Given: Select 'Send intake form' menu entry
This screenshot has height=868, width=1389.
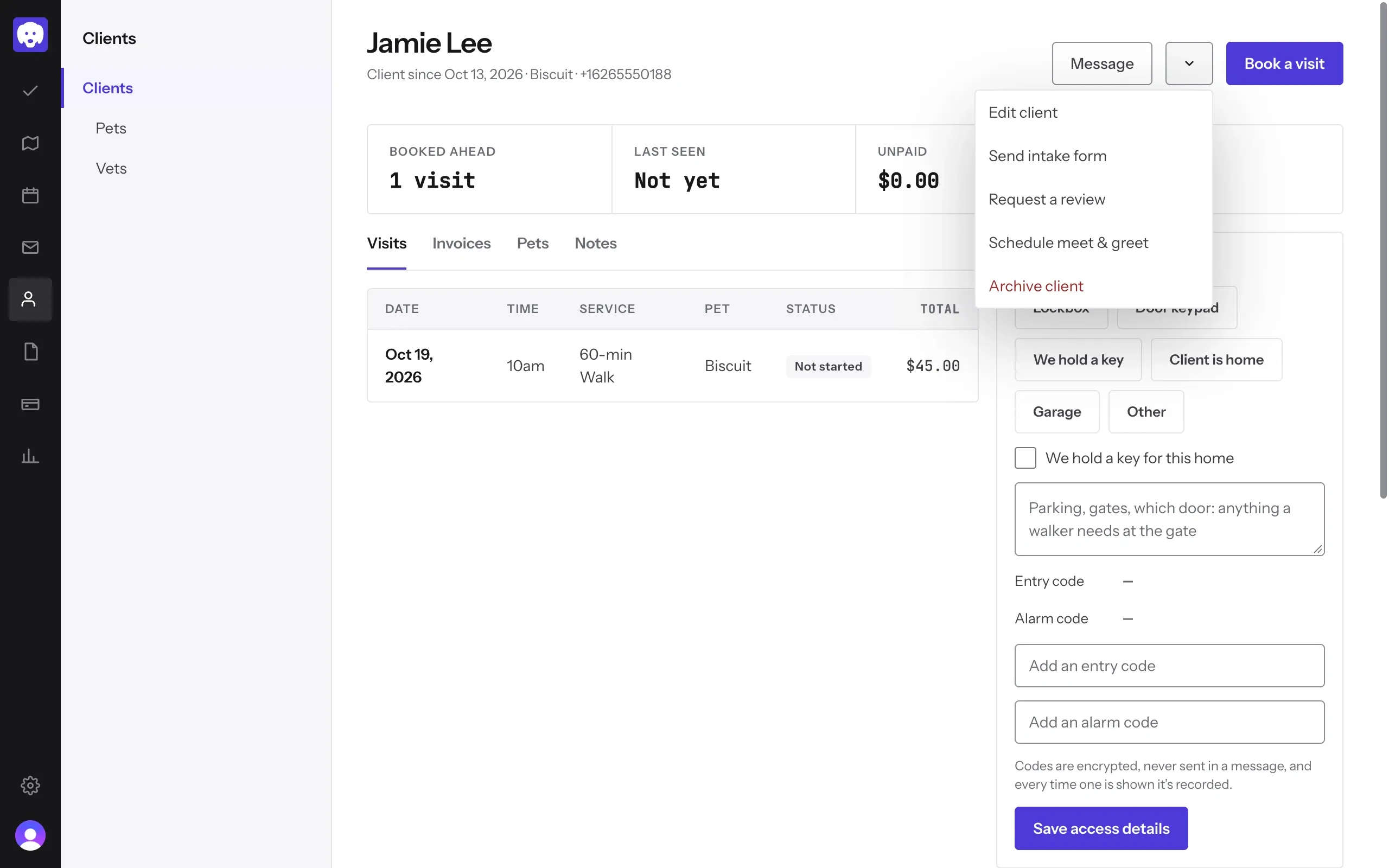Looking at the screenshot, I should pos(1093,156).
